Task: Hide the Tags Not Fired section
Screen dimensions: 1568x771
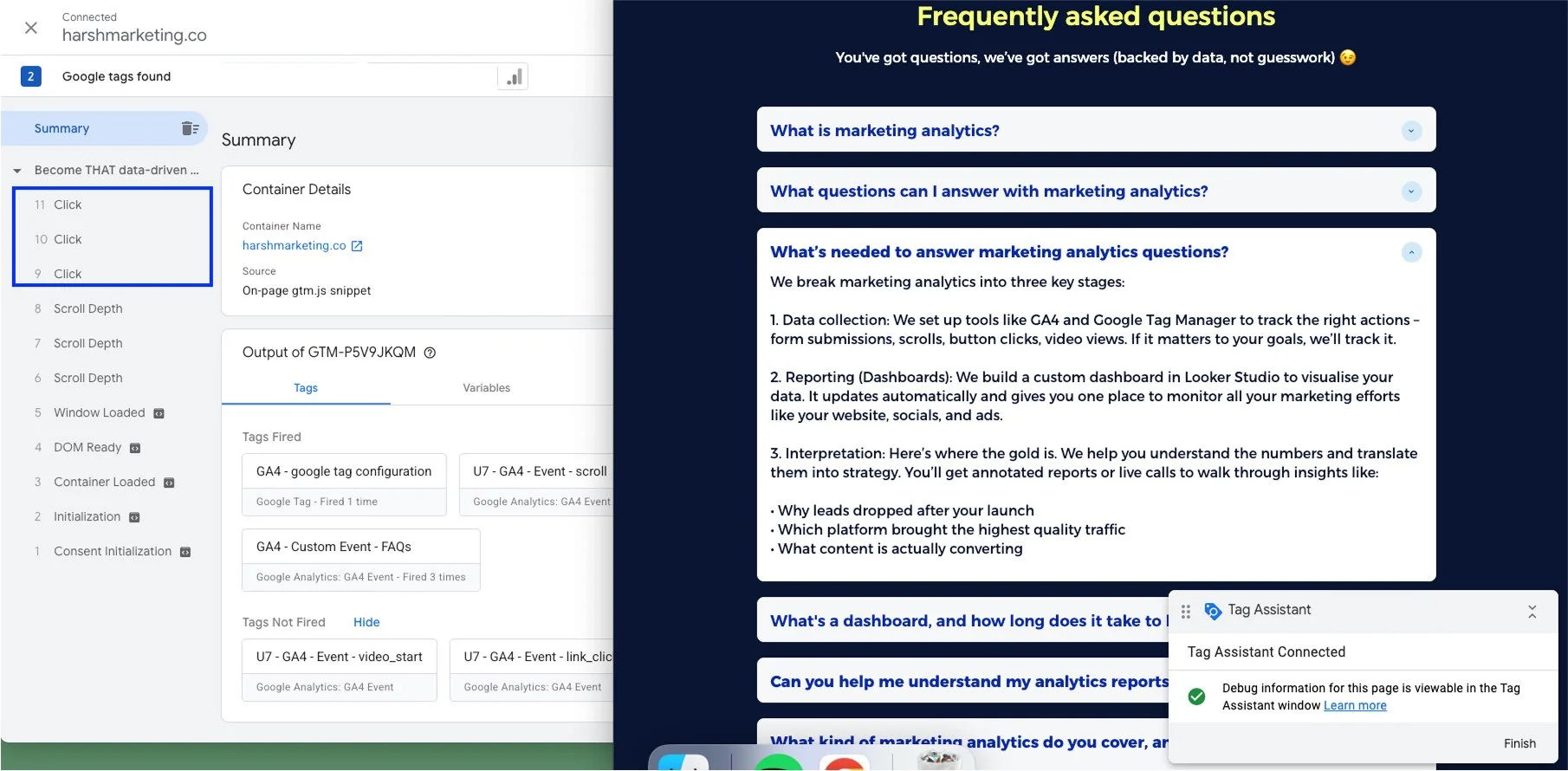Action: [366, 622]
